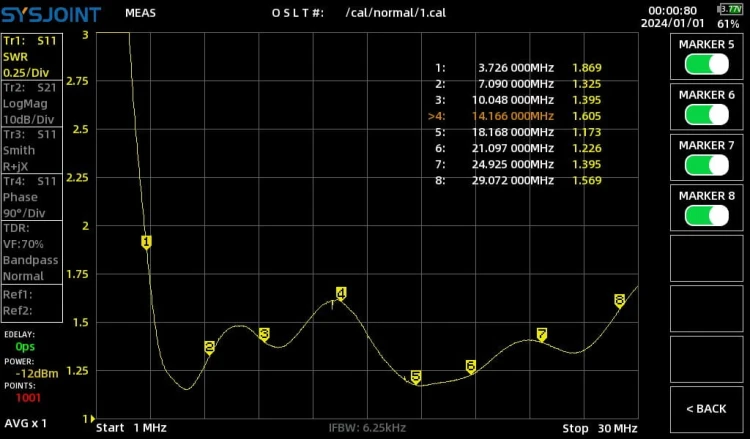Viewport: 750px width, 439px height.
Task: Tap the 10dB/Div scale label
Action: pos(28,120)
